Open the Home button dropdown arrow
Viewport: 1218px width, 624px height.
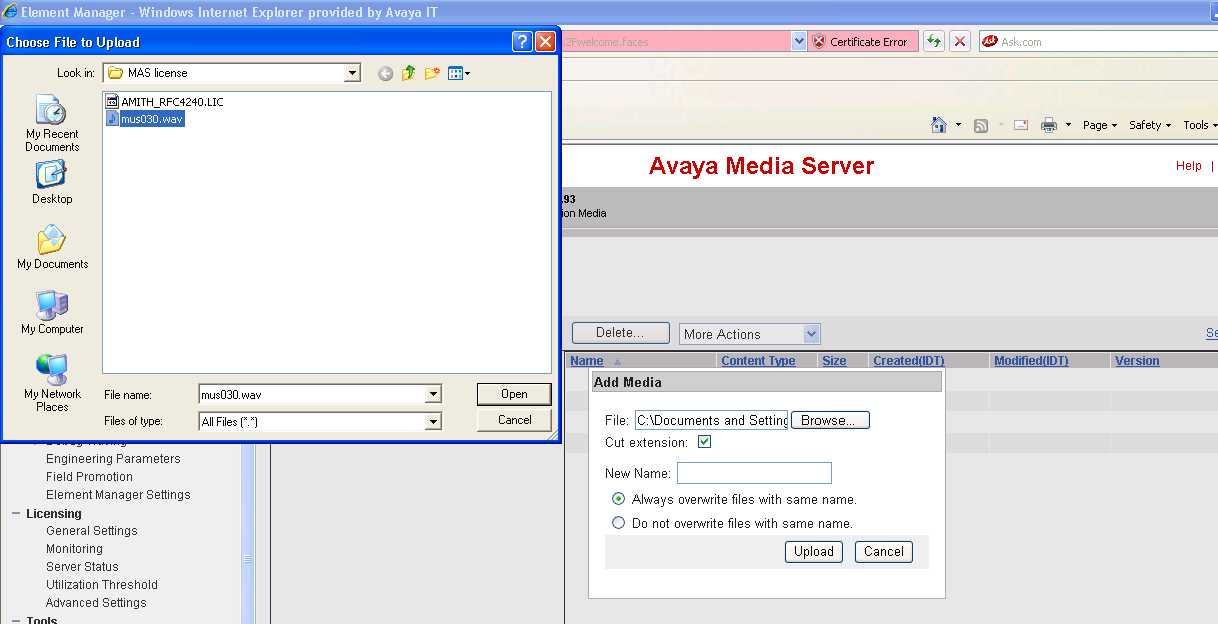958,125
